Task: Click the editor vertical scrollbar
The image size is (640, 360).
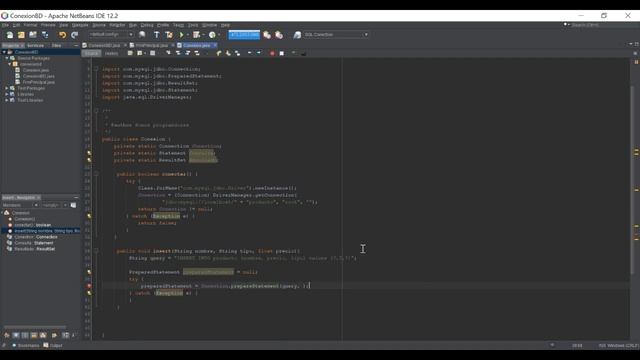Action: coord(631,180)
